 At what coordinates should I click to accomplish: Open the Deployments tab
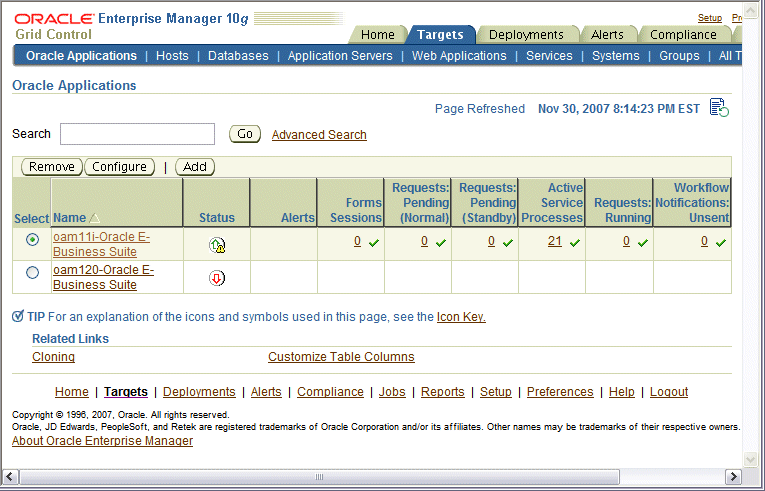click(x=526, y=35)
